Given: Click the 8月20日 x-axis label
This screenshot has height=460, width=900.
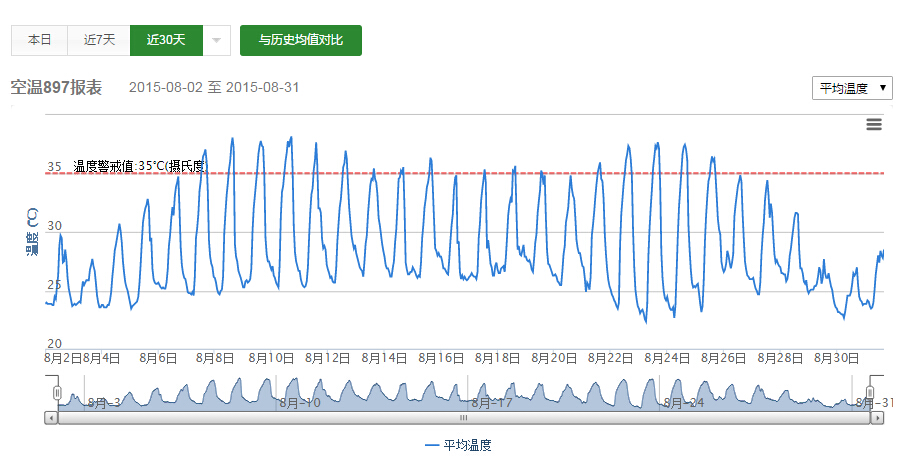Looking at the screenshot, I should point(557,357).
